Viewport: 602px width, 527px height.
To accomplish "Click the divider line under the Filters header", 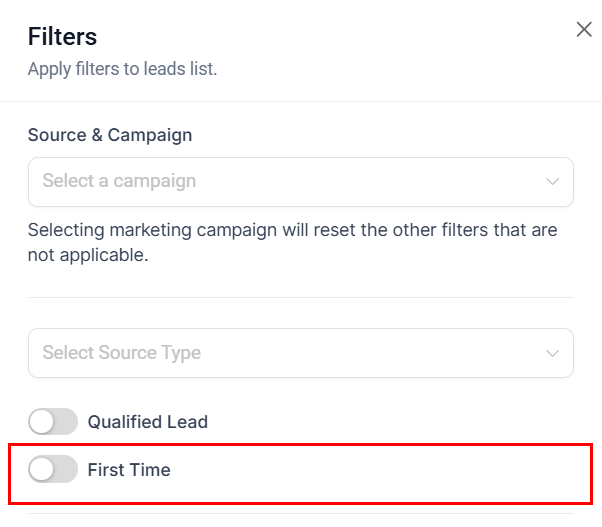I will tap(300, 101).
